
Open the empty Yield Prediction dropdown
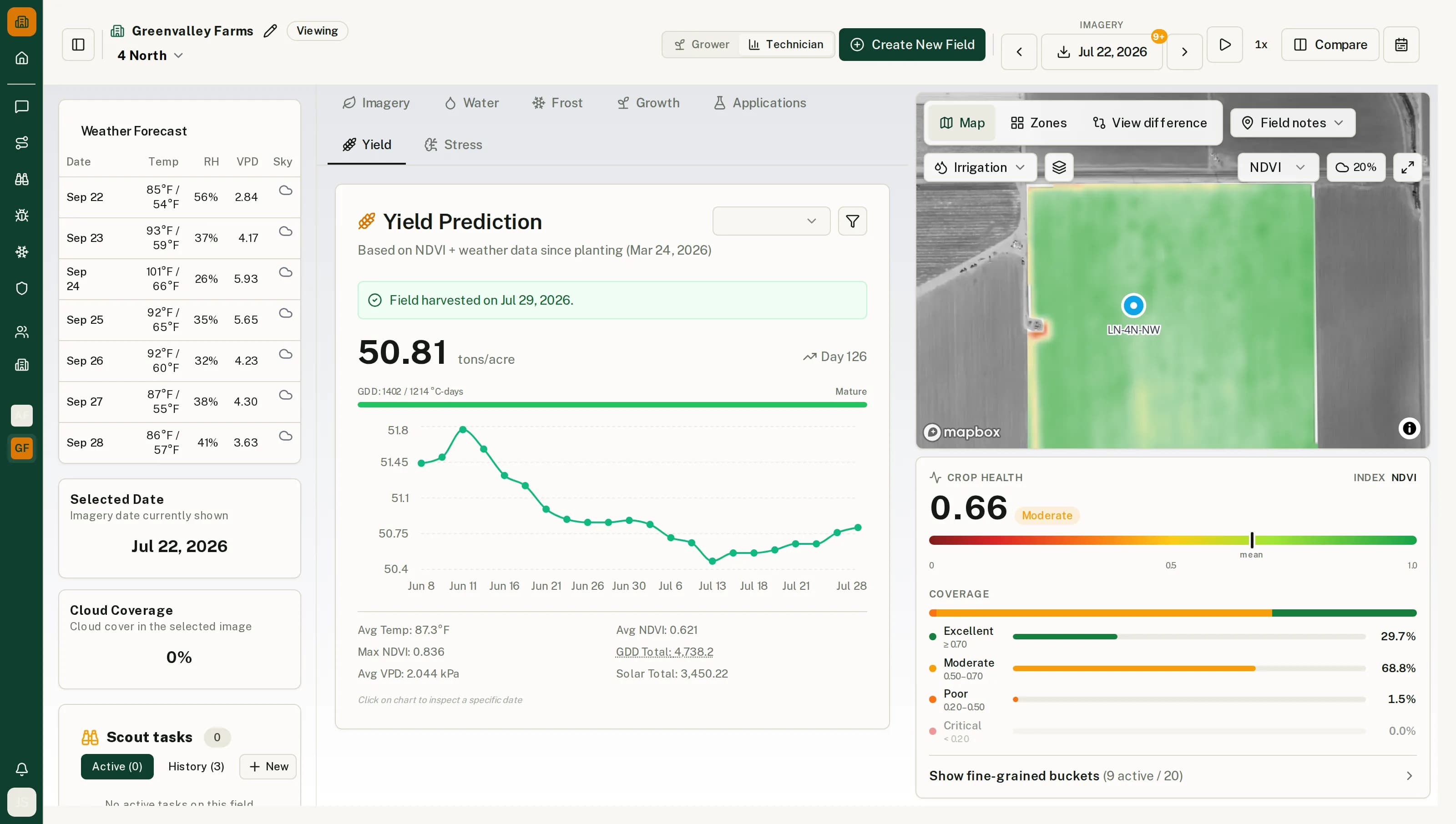pos(771,221)
